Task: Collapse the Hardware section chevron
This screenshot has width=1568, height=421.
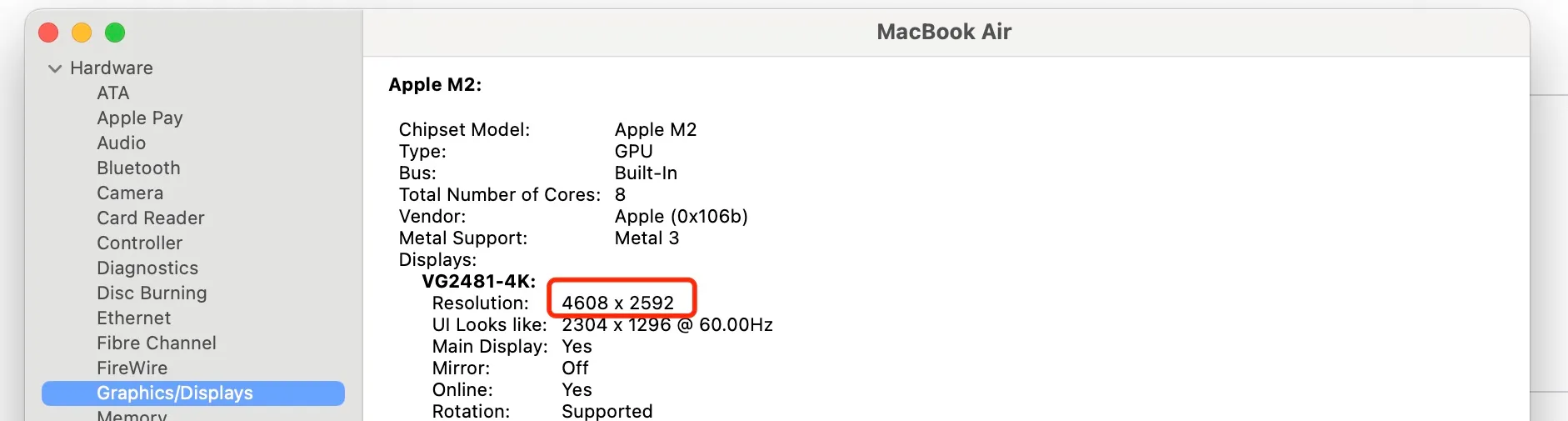Action: click(x=55, y=68)
